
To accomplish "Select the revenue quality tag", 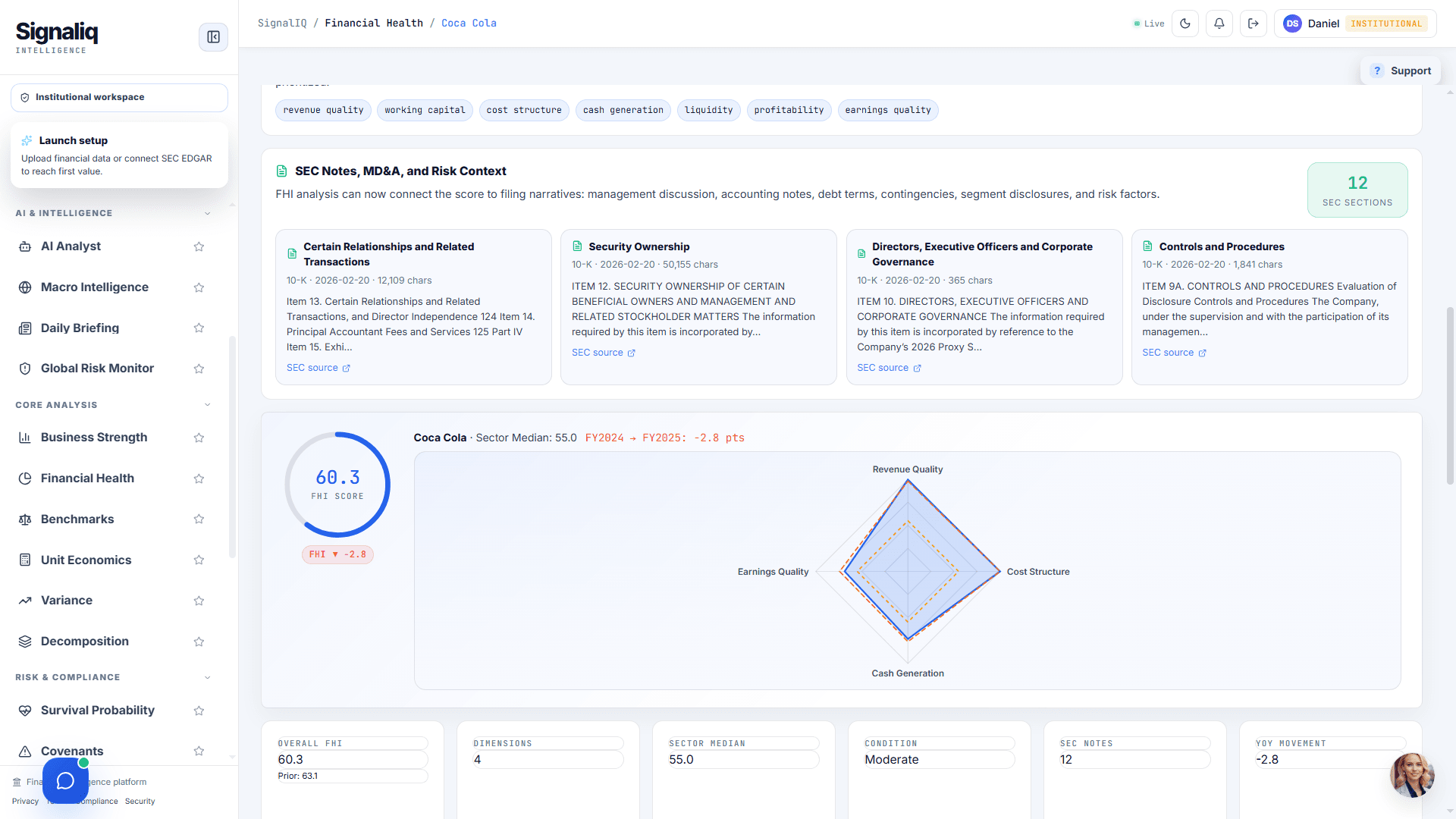I will click(323, 111).
